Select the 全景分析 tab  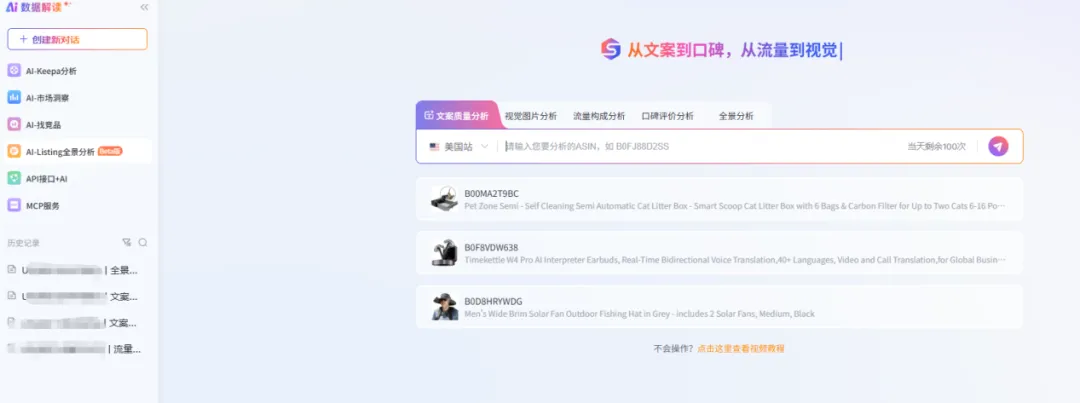coord(736,116)
